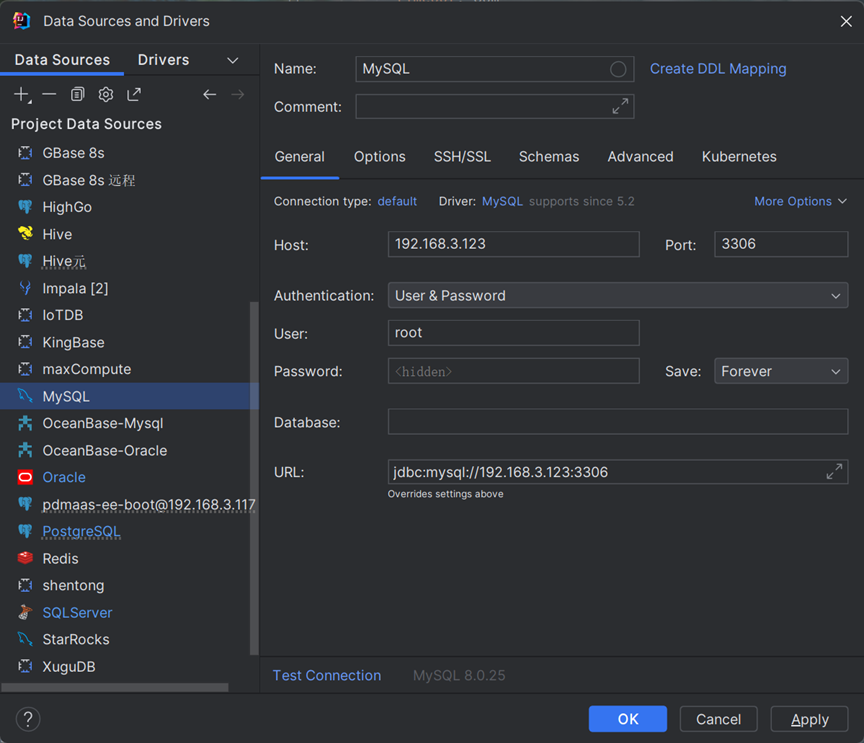Open the Save password dropdown
The width and height of the screenshot is (864, 743).
point(780,371)
